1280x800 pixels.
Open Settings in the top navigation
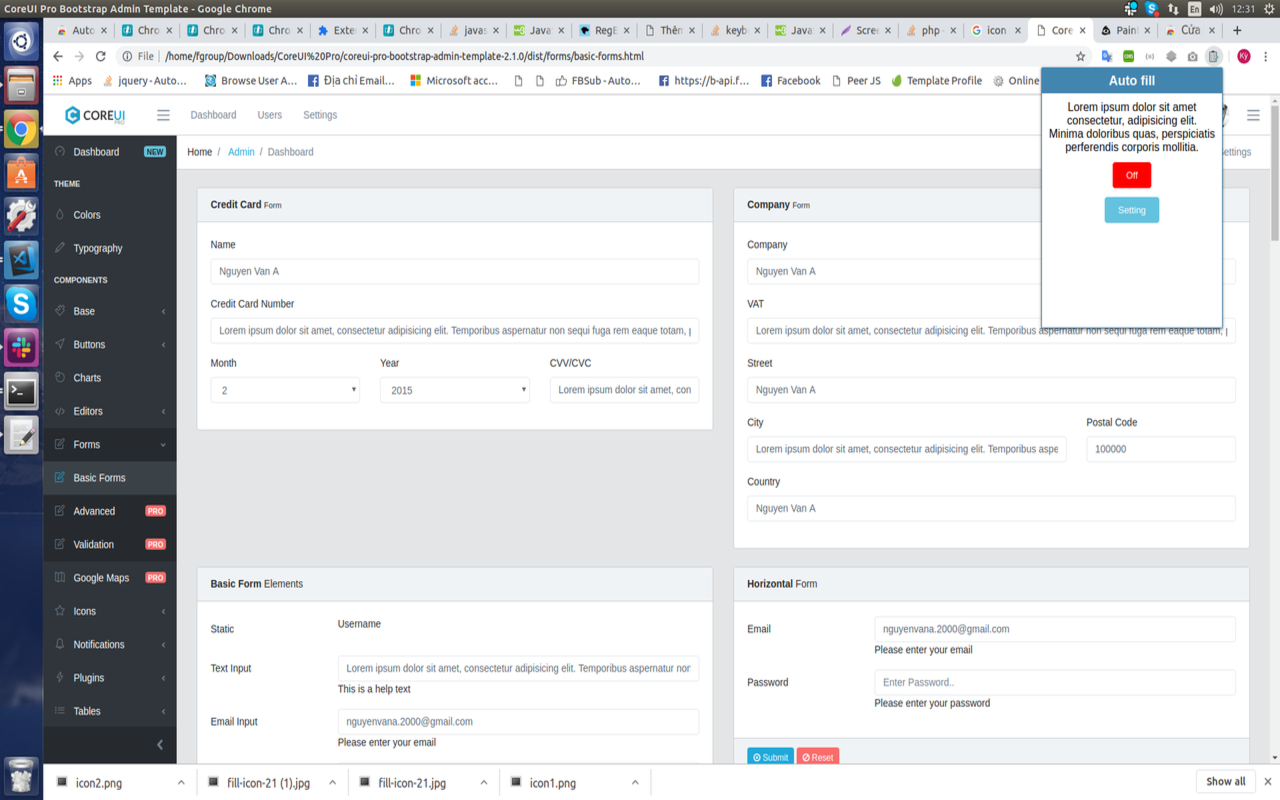click(x=320, y=115)
